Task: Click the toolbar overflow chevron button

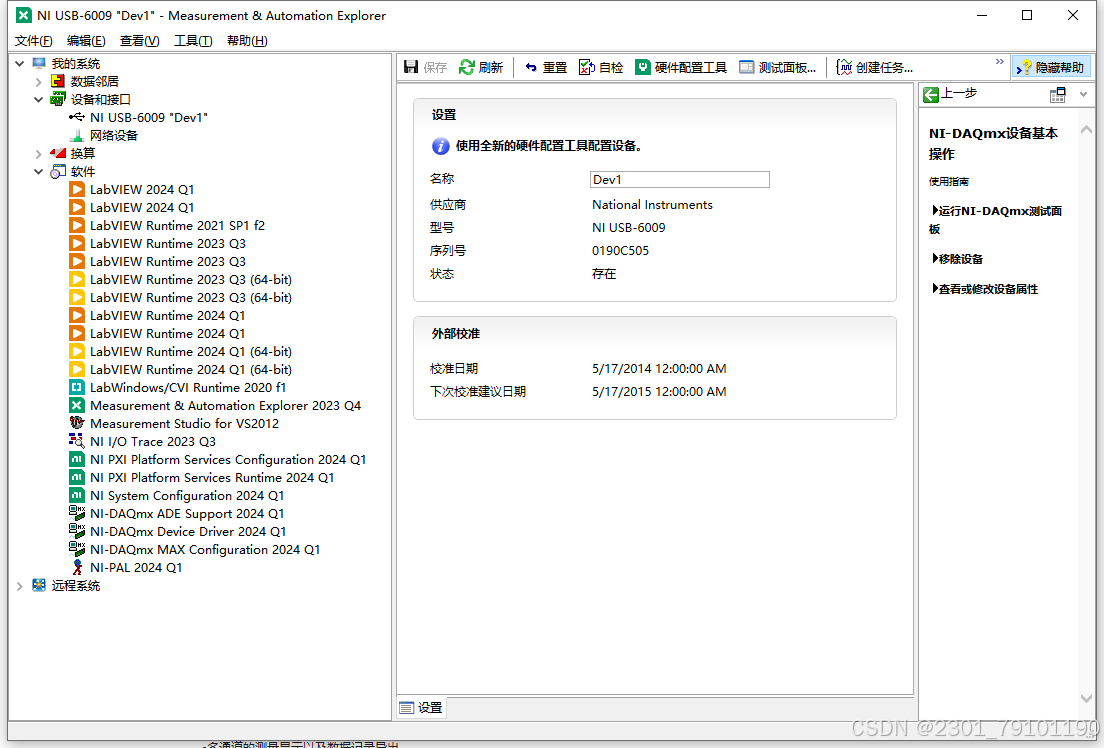Action: (1000, 61)
